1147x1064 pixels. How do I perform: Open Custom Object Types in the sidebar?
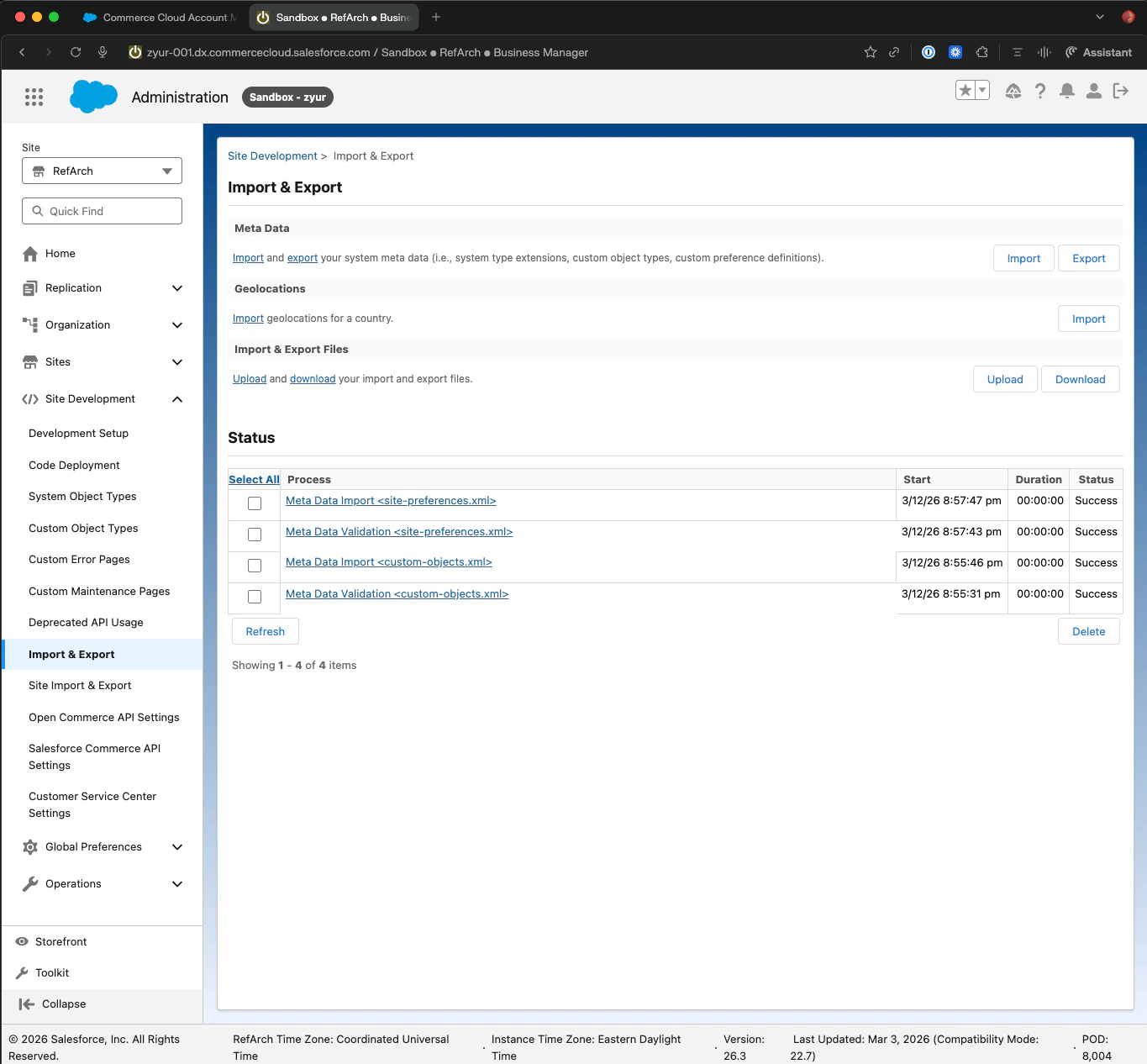pos(83,529)
